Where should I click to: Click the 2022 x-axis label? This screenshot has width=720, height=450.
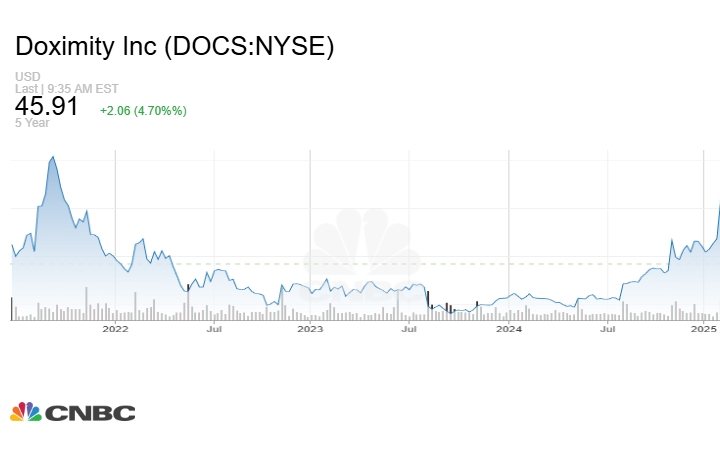point(115,329)
